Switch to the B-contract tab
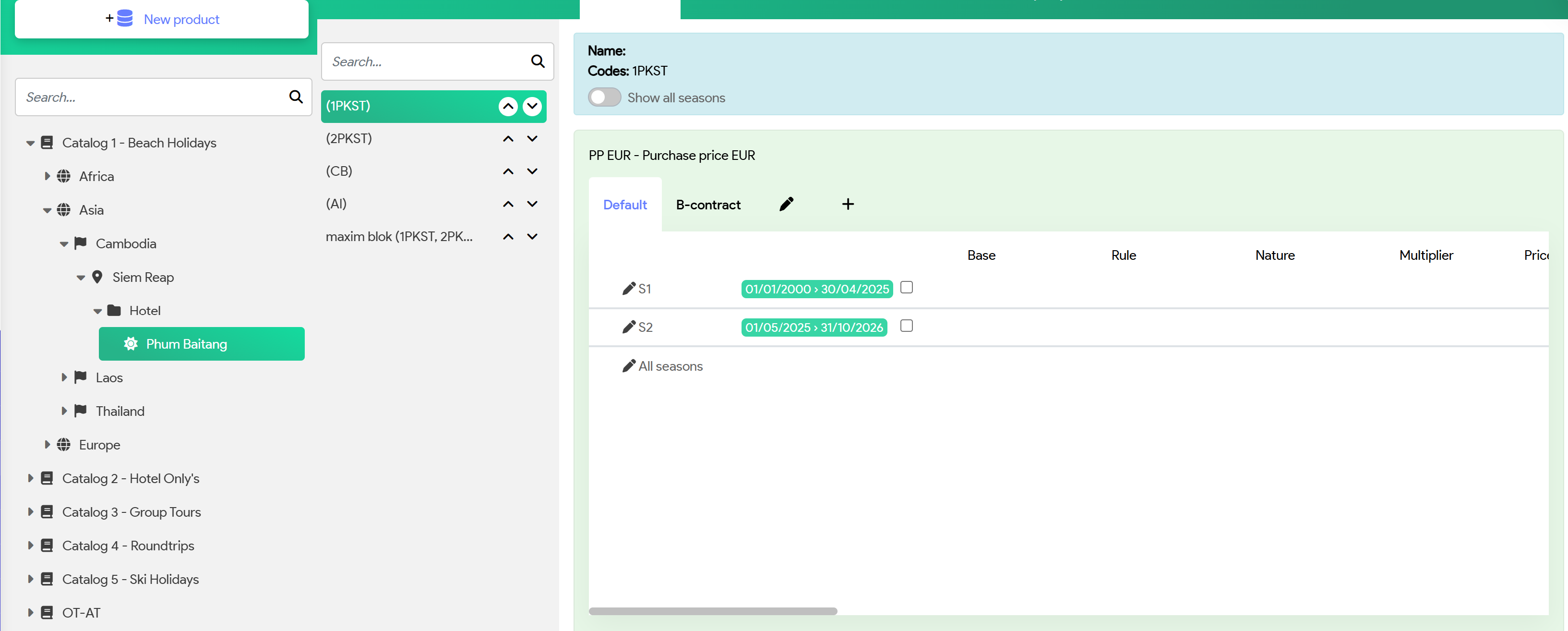 708,205
